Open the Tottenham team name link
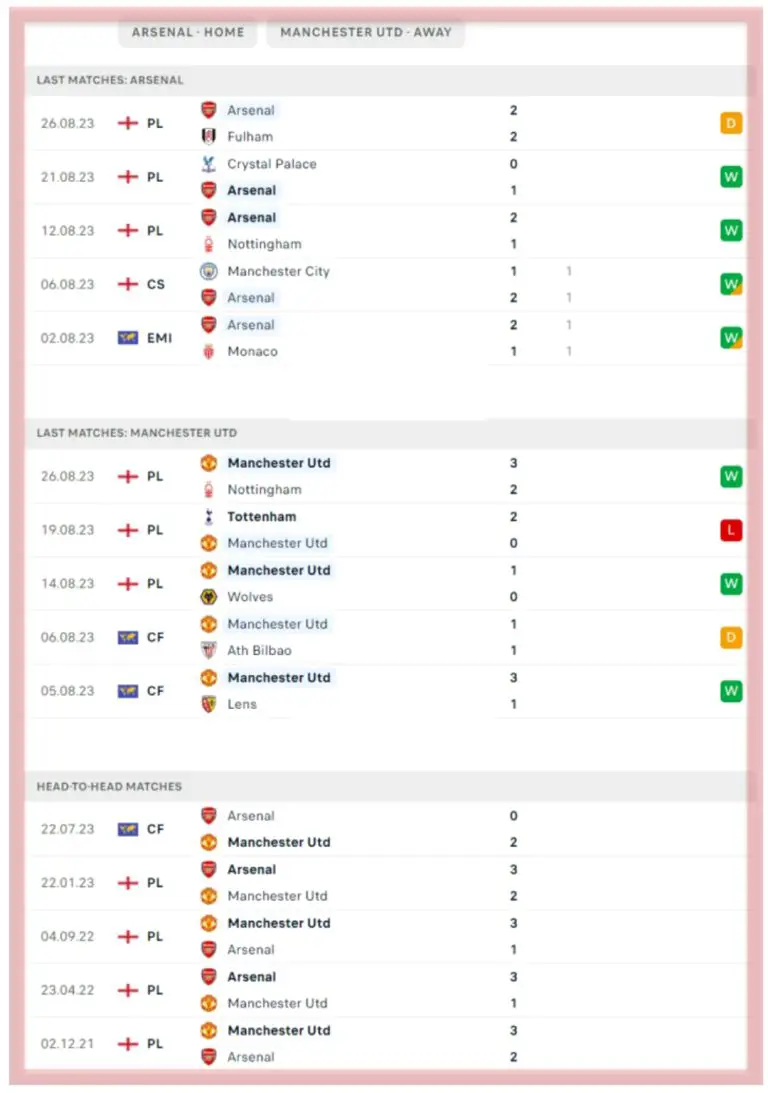 coord(262,517)
